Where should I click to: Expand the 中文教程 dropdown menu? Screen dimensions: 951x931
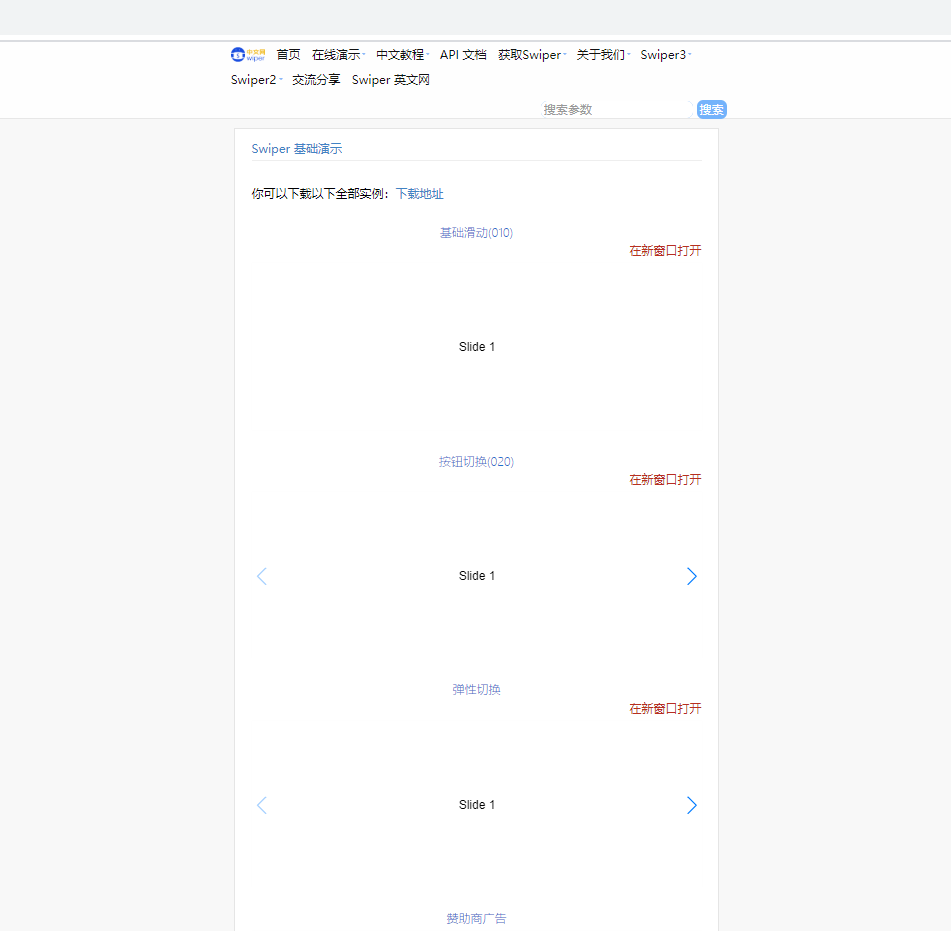click(x=402, y=55)
